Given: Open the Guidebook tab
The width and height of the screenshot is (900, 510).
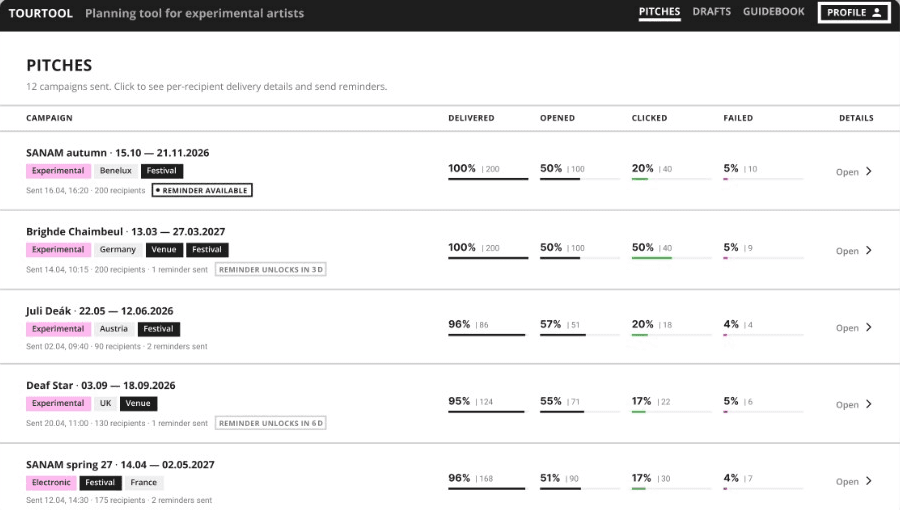Looking at the screenshot, I should (x=773, y=12).
